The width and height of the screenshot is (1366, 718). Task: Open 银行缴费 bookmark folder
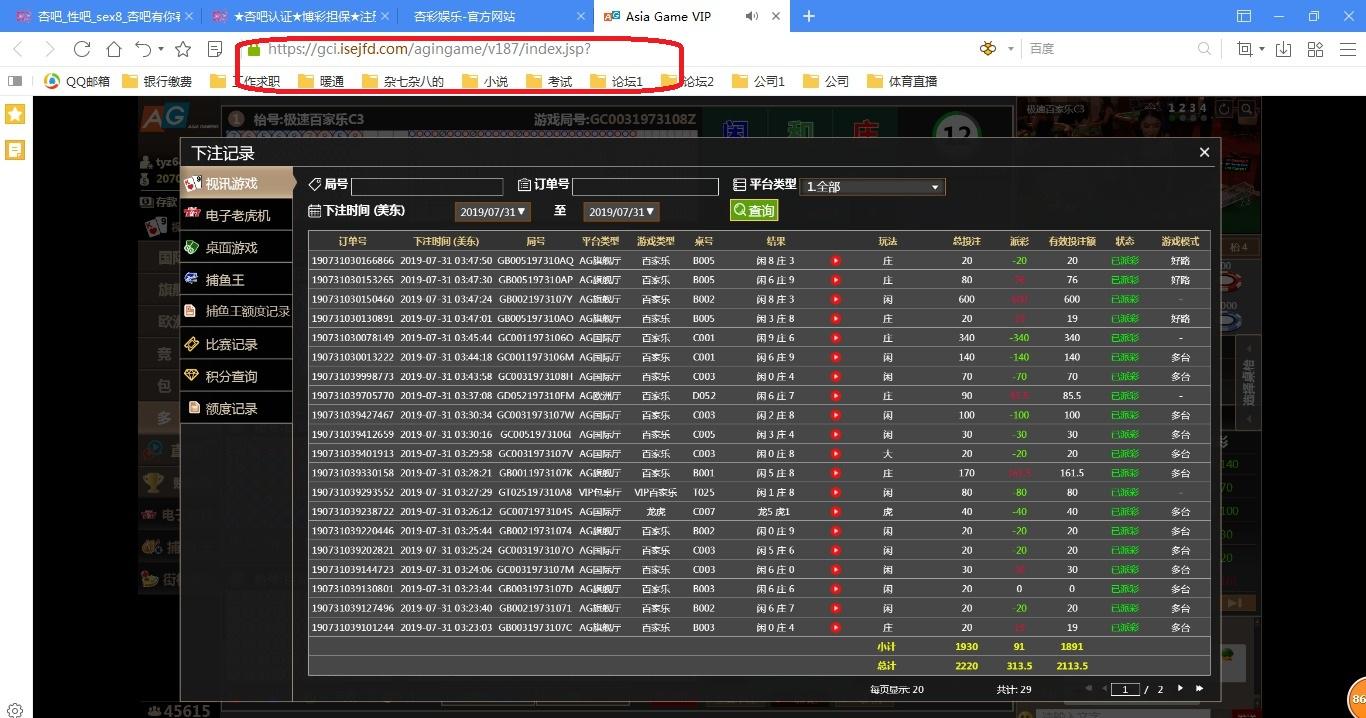click(x=157, y=81)
